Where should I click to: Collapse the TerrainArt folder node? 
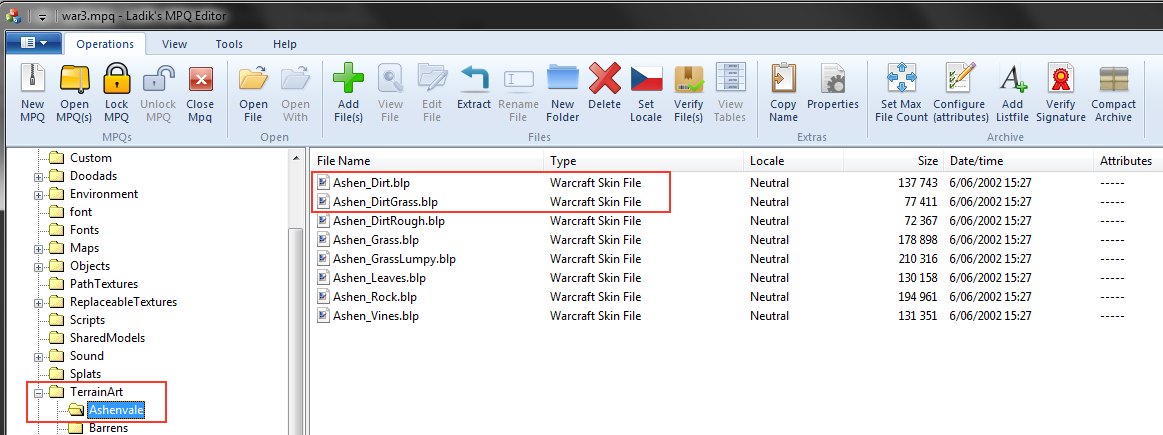tap(39, 393)
